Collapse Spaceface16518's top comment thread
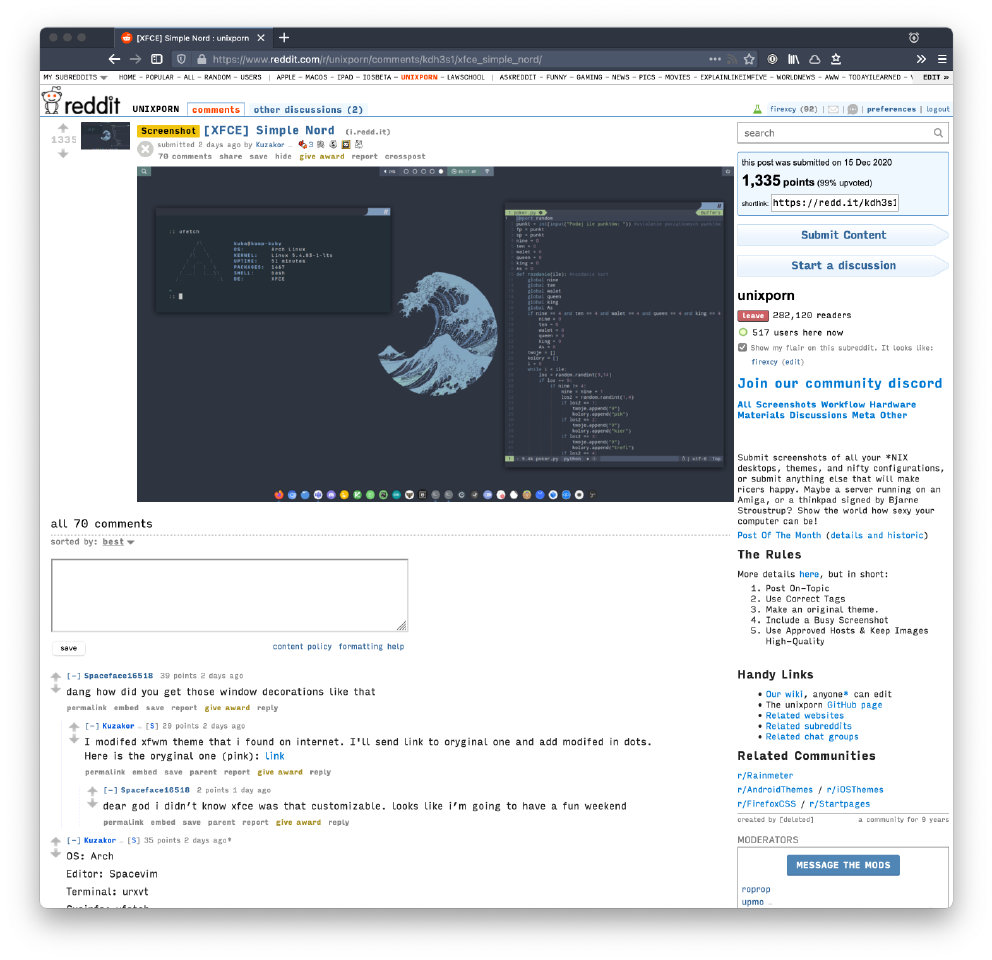 (x=73, y=676)
